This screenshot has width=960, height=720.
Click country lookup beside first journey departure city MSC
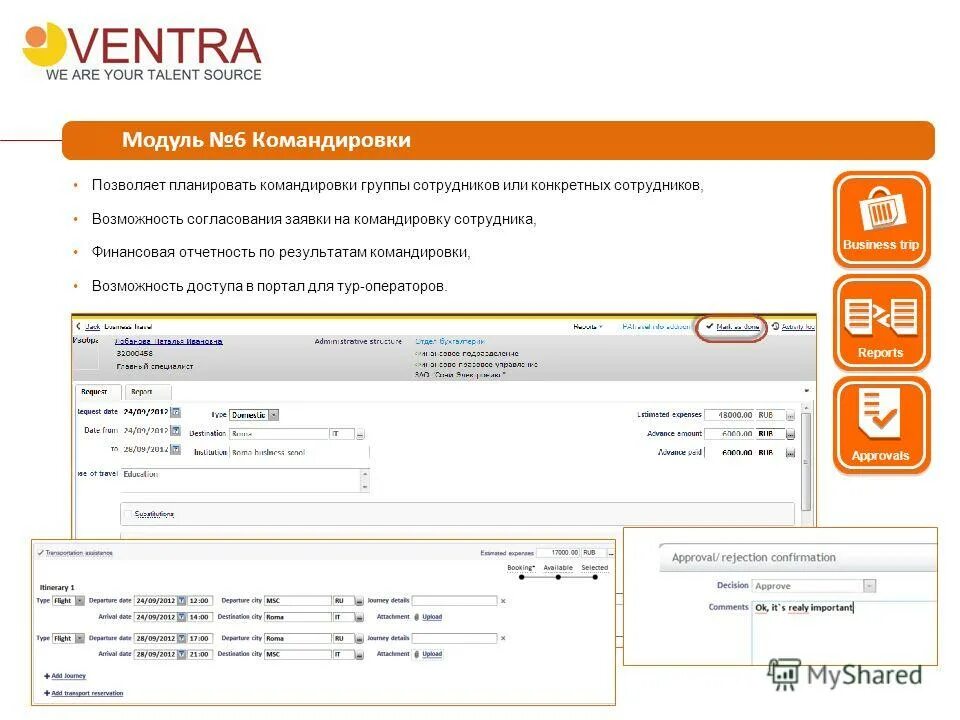[359, 601]
